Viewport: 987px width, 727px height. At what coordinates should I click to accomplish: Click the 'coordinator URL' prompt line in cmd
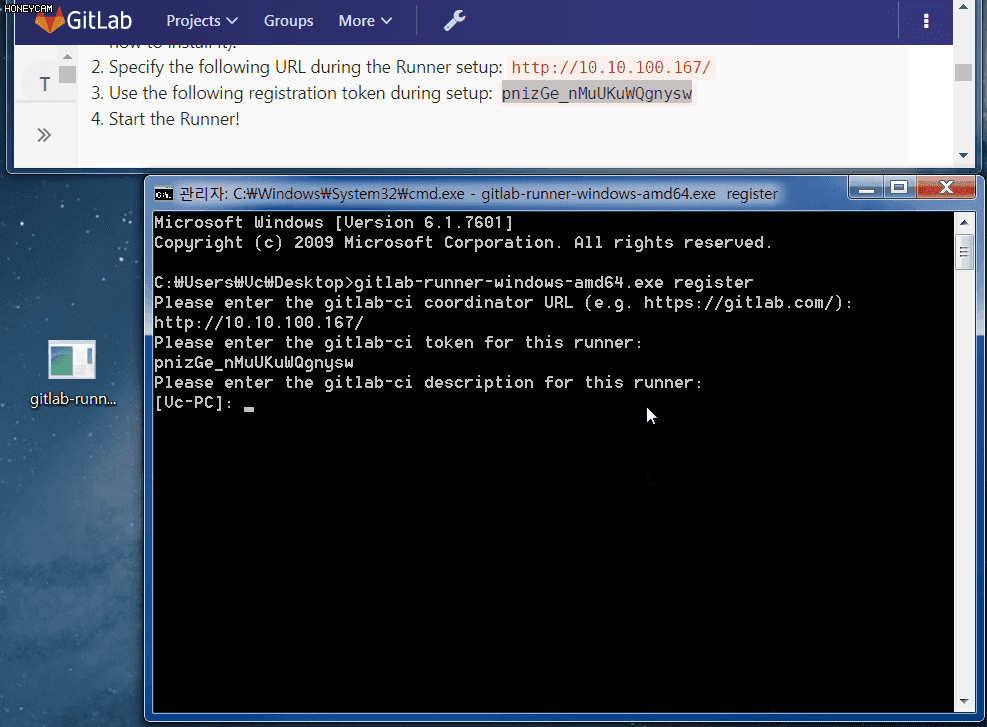(503, 303)
